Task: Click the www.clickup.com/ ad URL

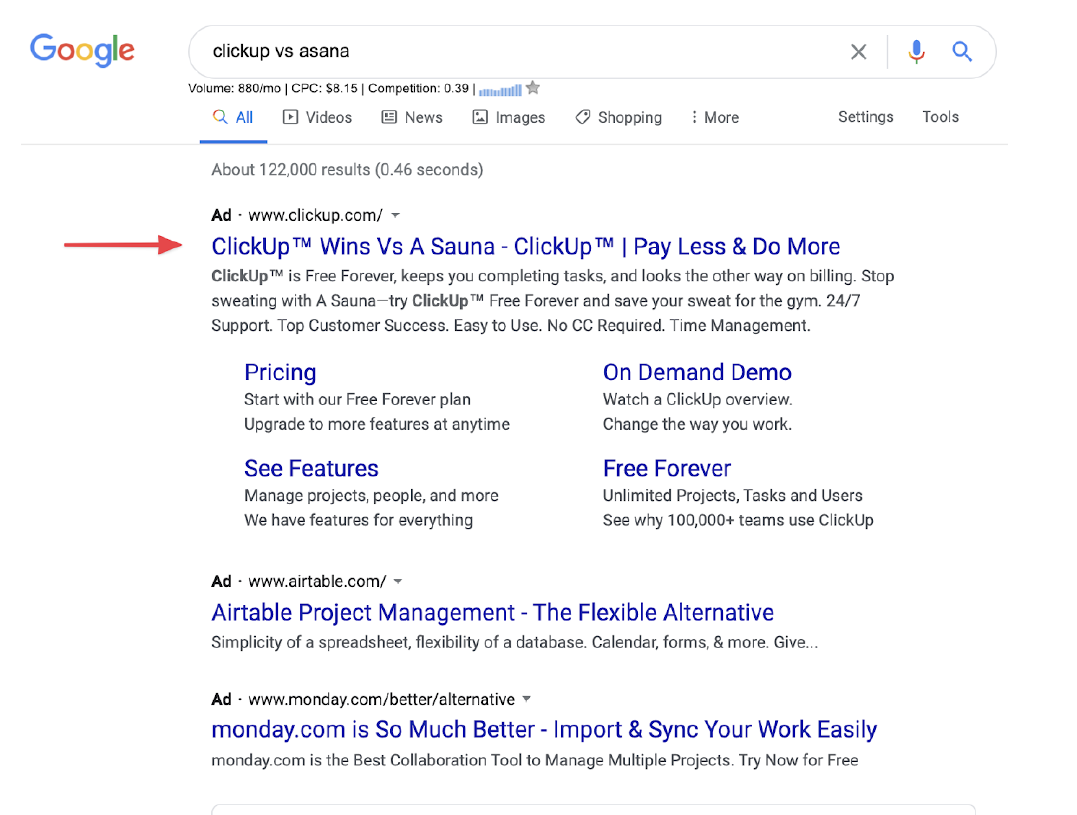Action: [315, 216]
